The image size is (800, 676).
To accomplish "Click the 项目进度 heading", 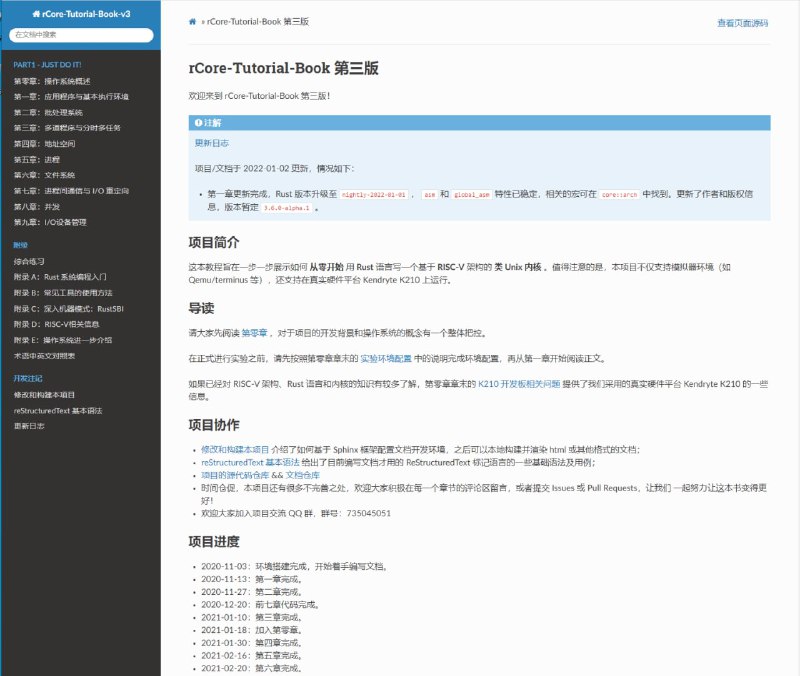I will [x=214, y=541].
